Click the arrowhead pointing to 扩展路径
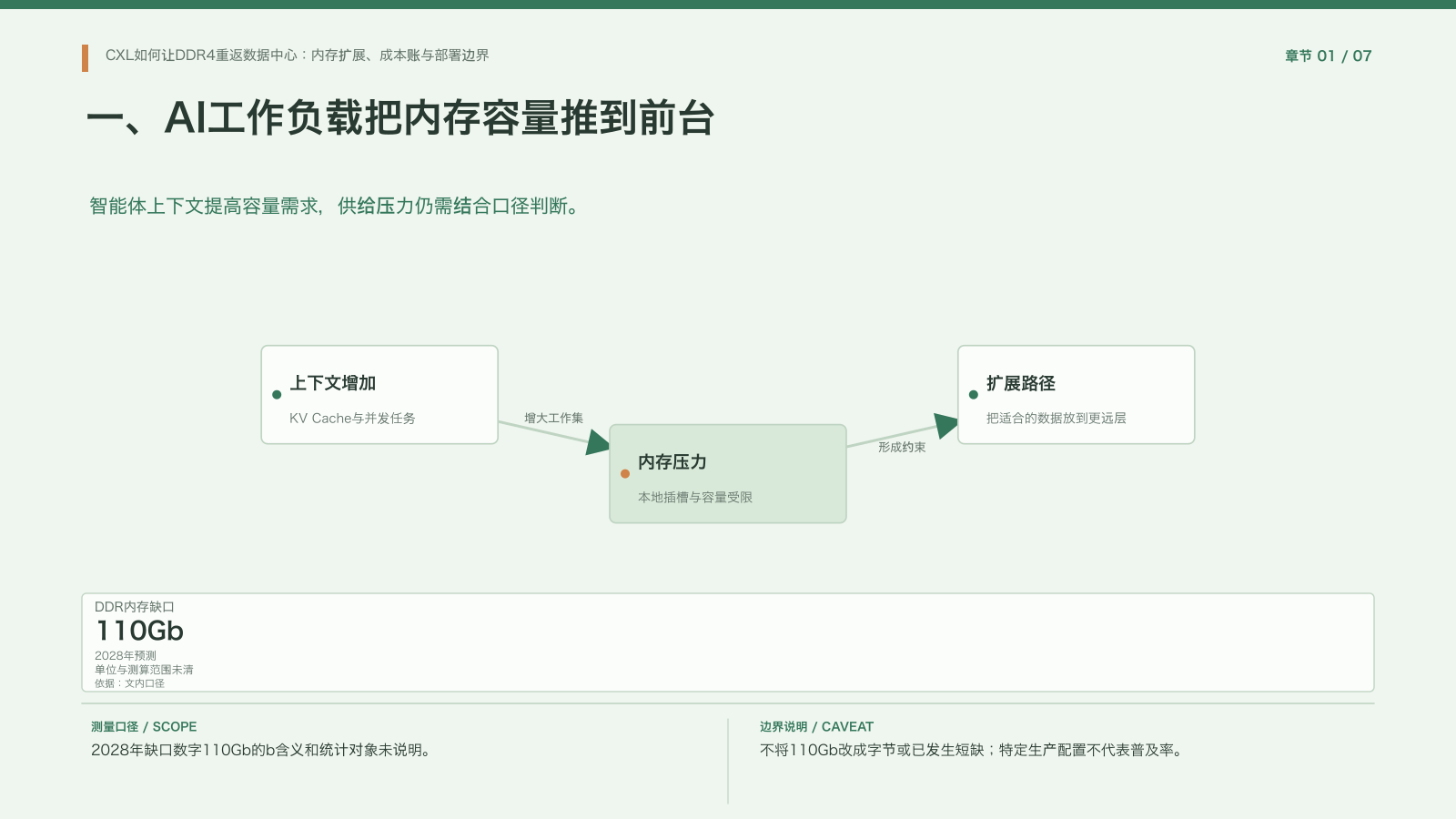This screenshot has height=819, width=1456. click(946, 425)
